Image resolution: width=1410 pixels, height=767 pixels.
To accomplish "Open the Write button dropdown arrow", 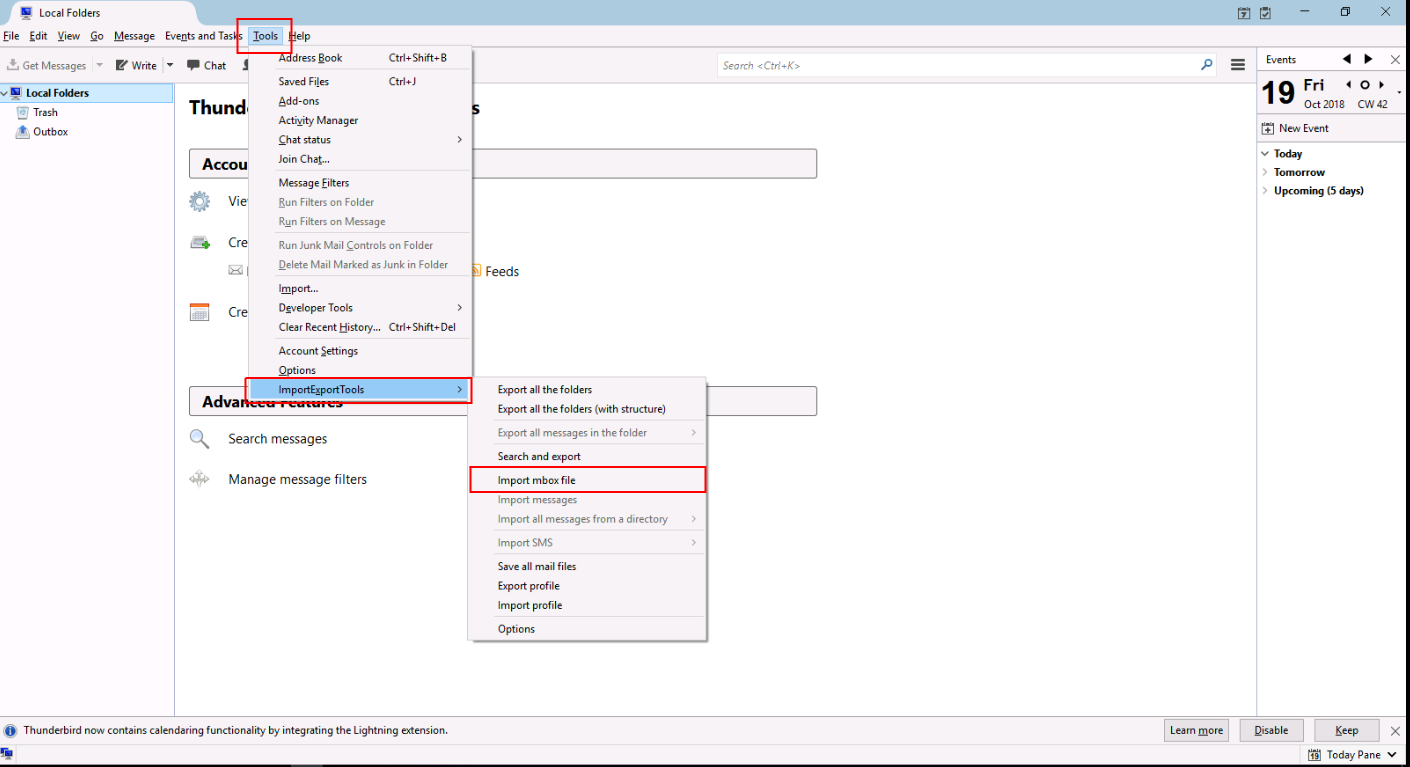I will coord(169,66).
